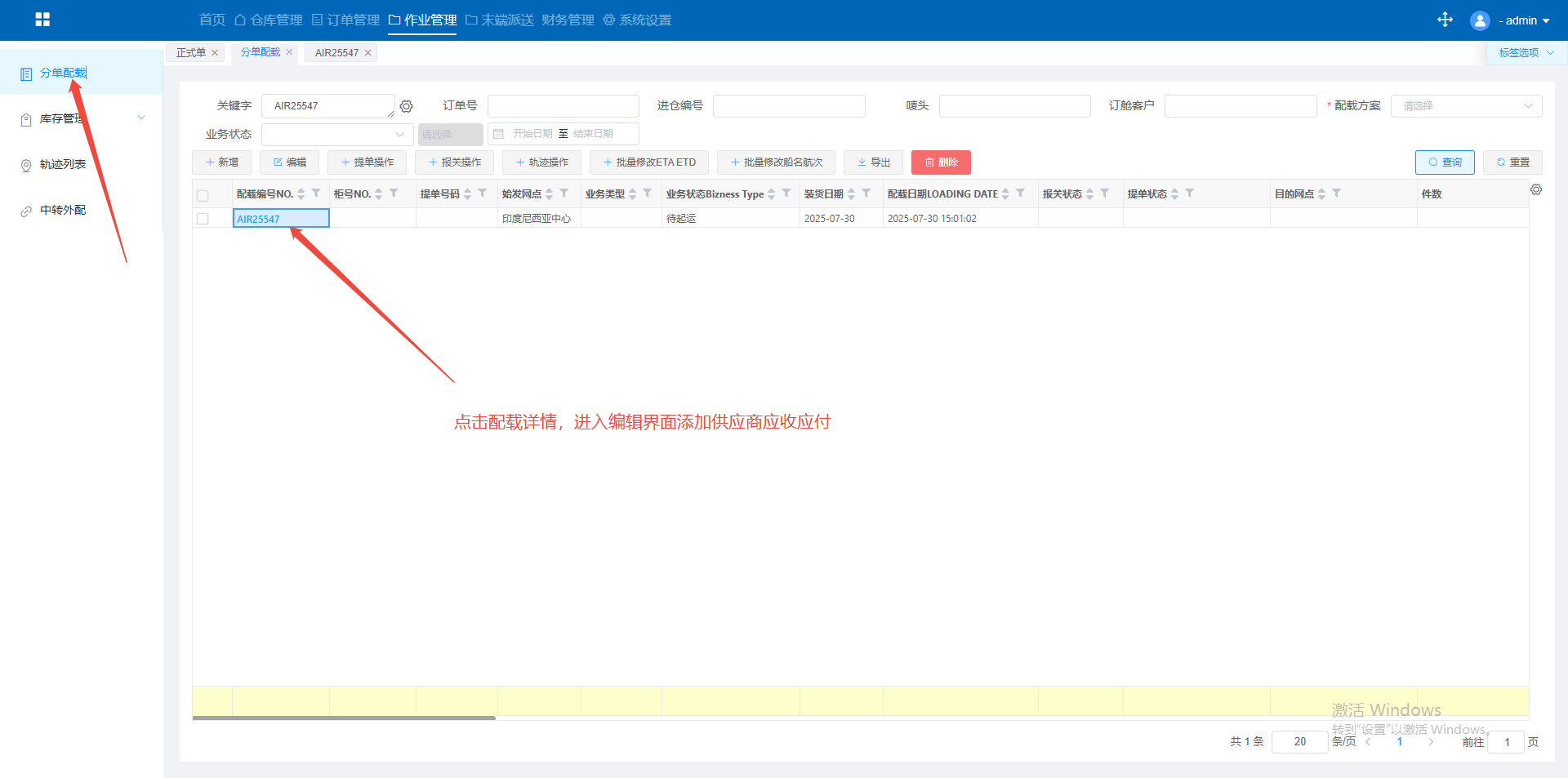The height and width of the screenshot is (778, 1568).
Task: Close the AIR25547 tab
Action: [x=368, y=53]
